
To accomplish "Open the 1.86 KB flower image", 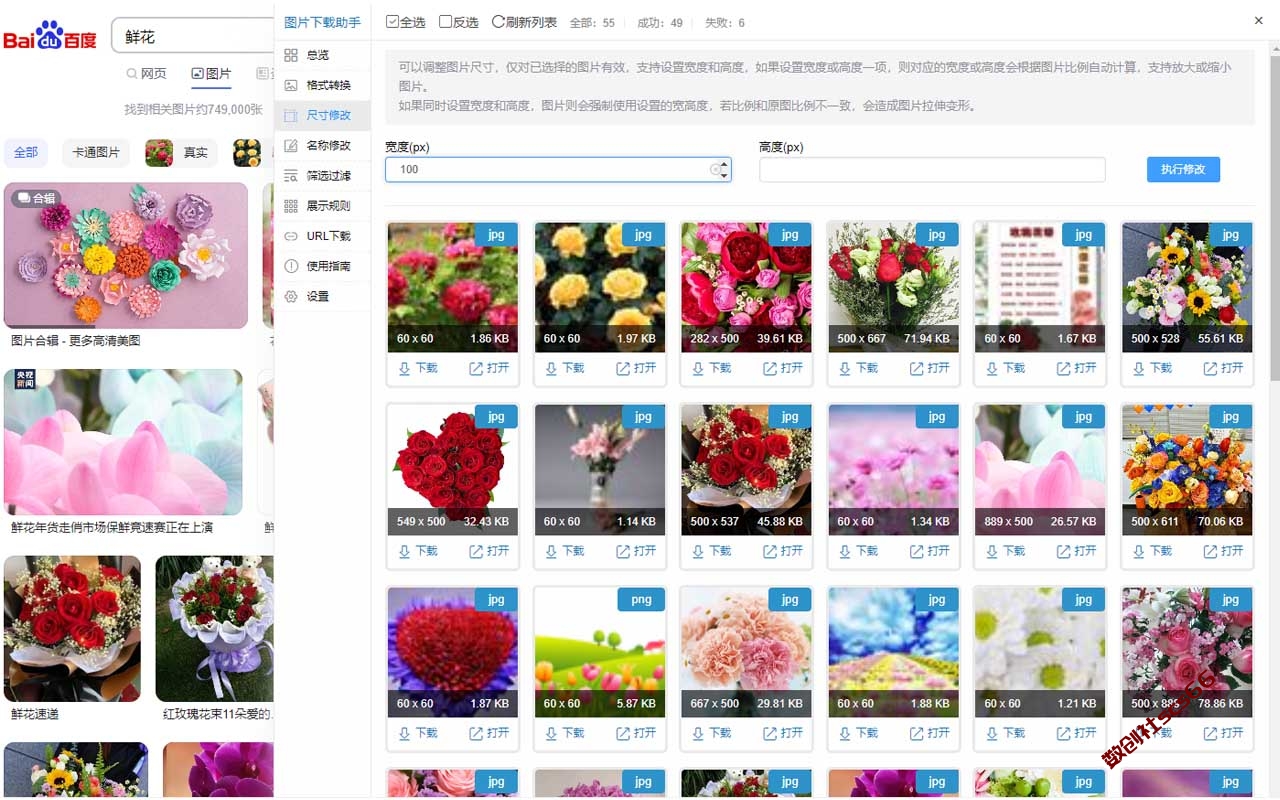I will [x=489, y=368].
